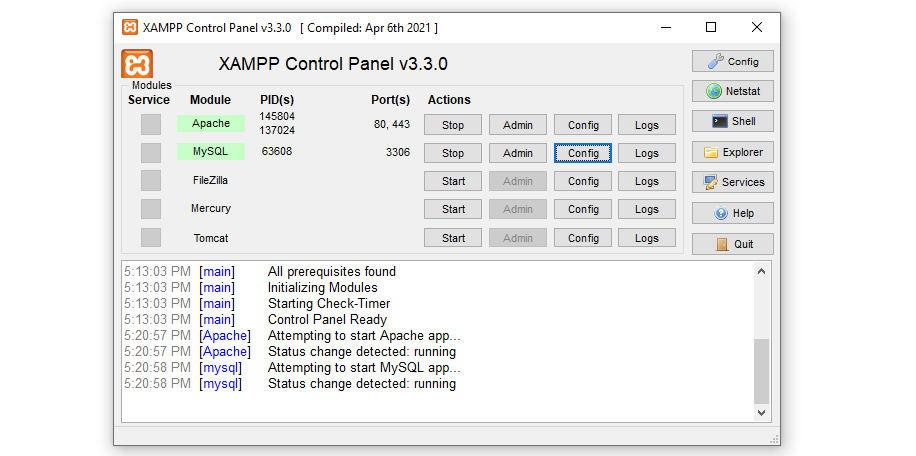Click the XAMPP logo in the title bar
Image resolution: width=916 pixels, height=456 pixels.
[130, 27]
